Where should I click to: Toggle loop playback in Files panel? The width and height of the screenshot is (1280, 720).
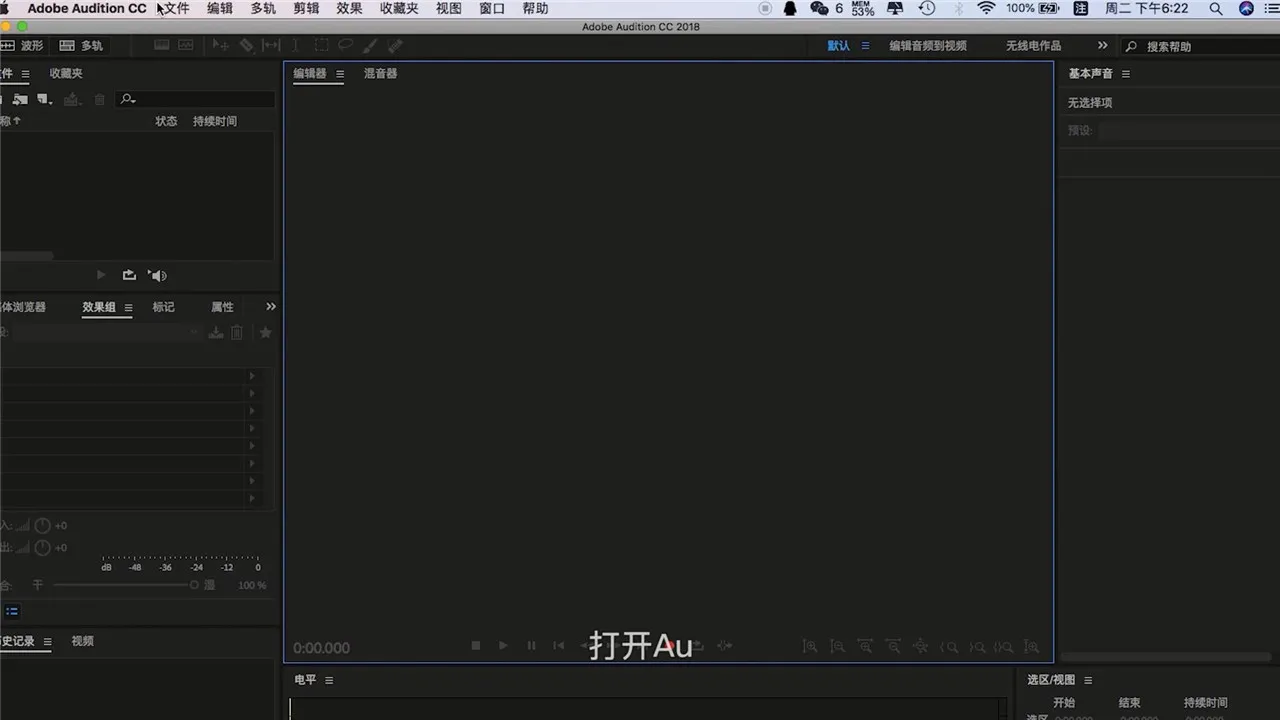pos(129,275)
